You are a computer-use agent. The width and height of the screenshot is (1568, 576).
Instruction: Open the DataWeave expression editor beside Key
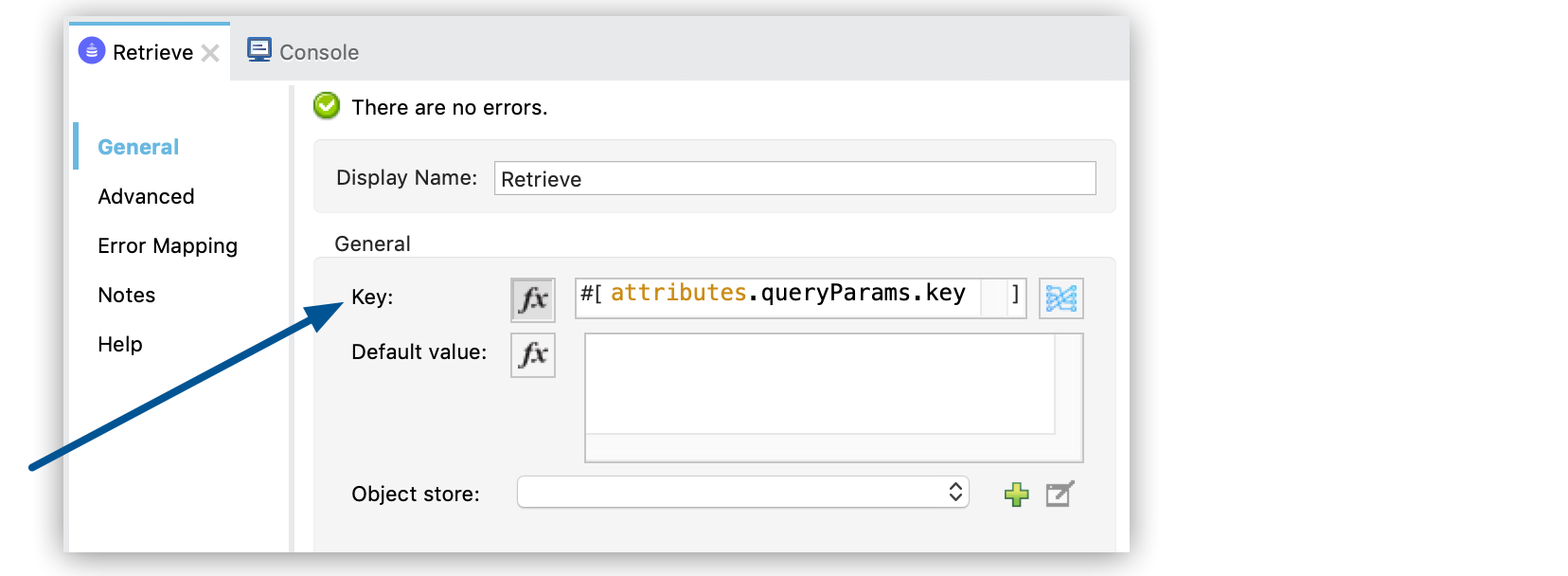tap(1060, 298)
